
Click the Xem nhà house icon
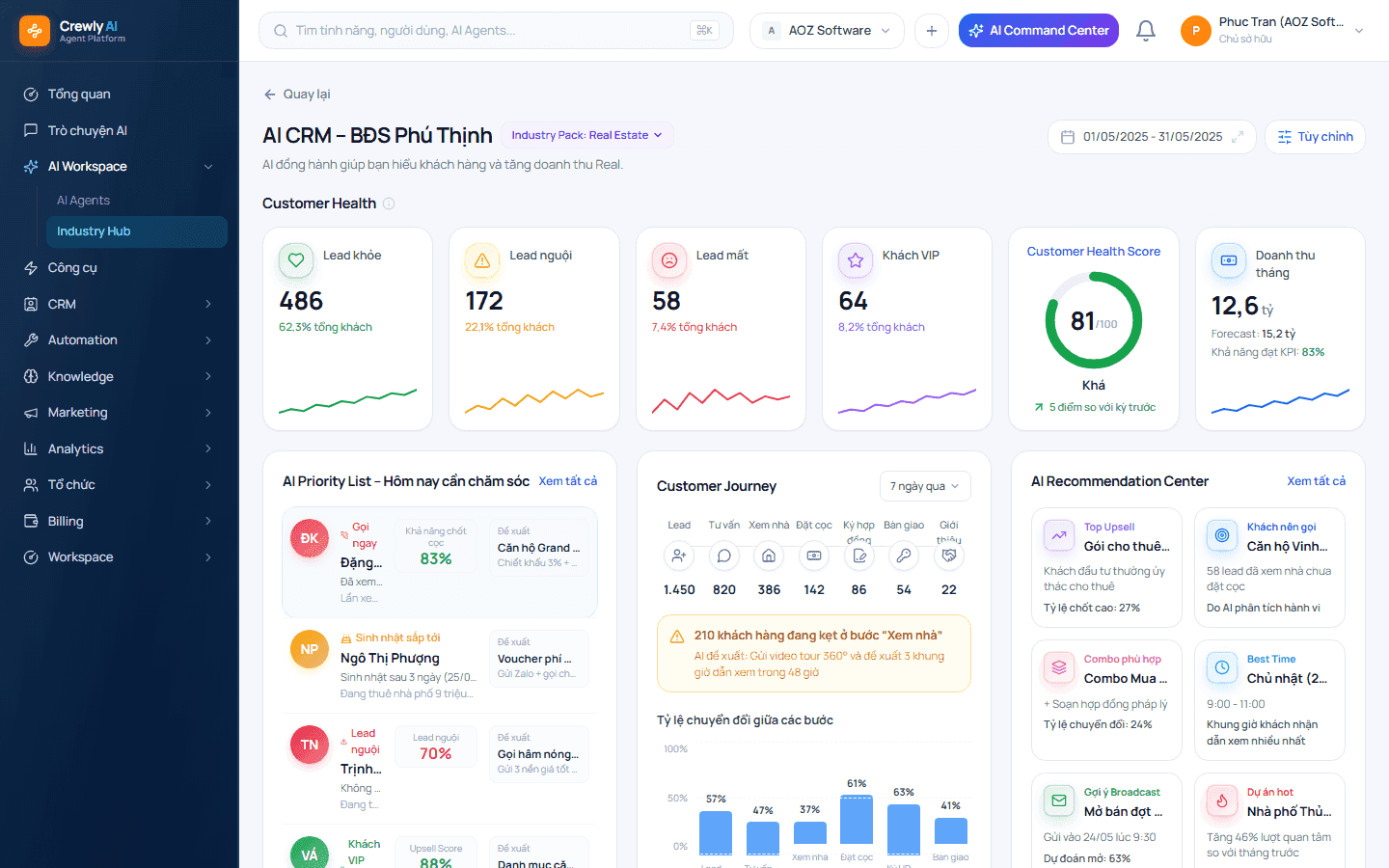coord(769,556)
